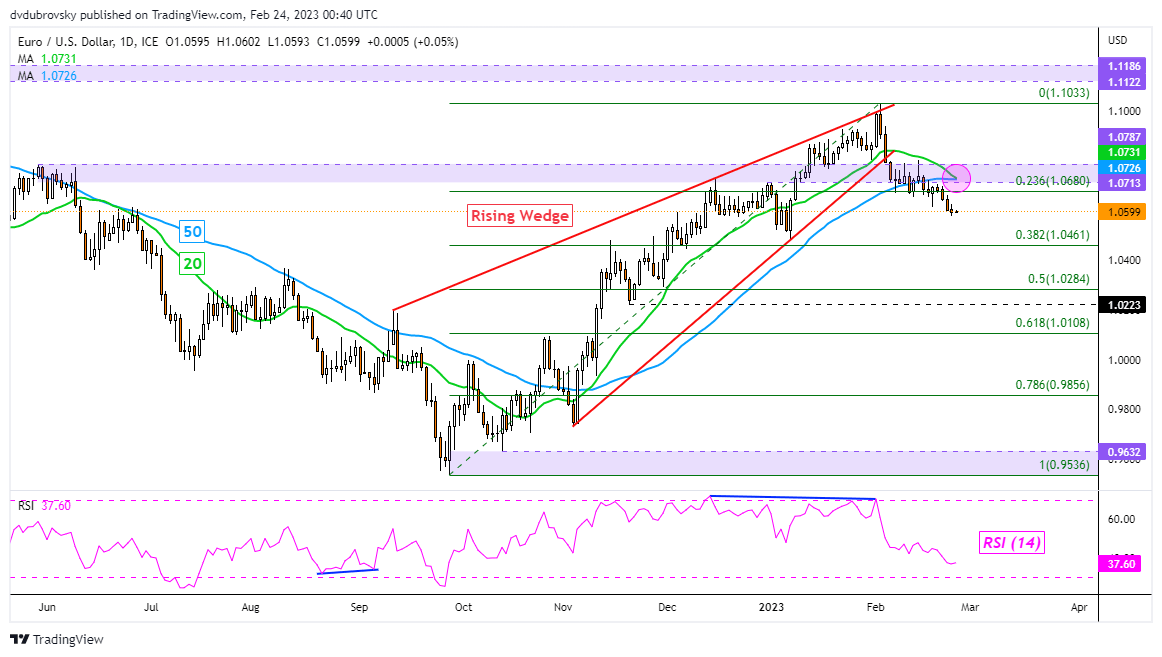This screenshot has height=657, width=1162.
Task: Select the RSI (14) annotation box
Action: (x=1012, y=543)
